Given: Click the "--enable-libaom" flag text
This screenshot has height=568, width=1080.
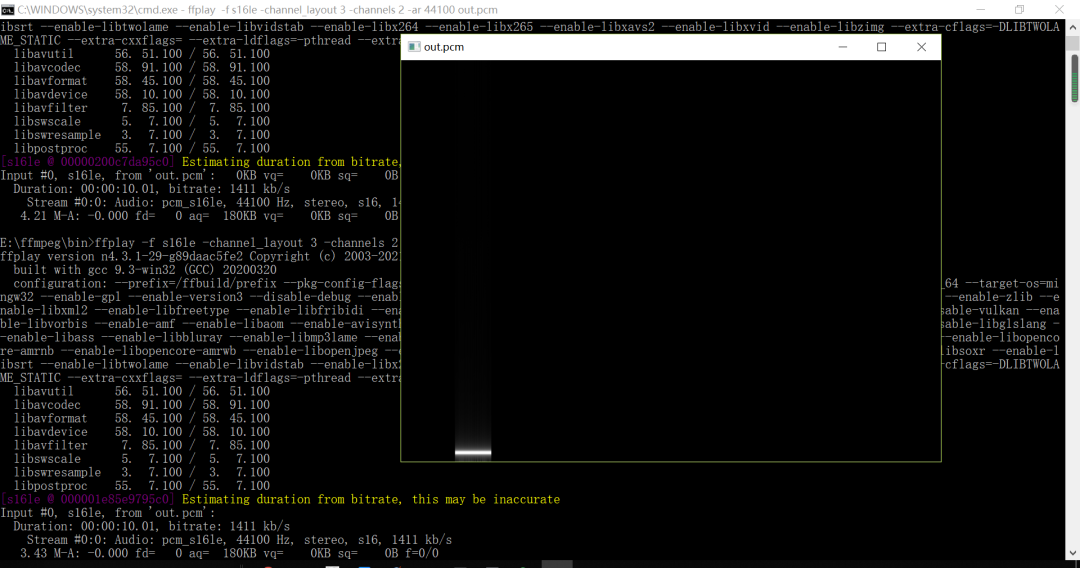Looking at the screenshot, I should tap(233, 324).
